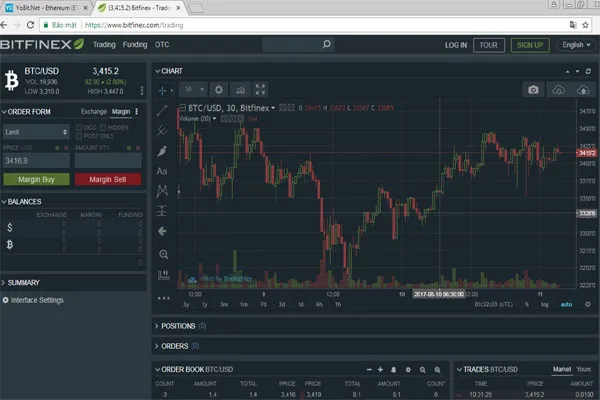Open ticker options vertical dots menu

(x=142, y=90)
